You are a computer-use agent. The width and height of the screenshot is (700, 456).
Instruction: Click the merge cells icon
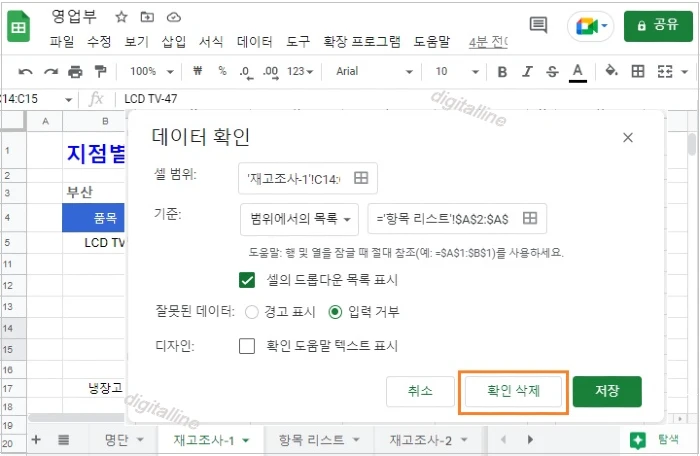pos(665,71)
